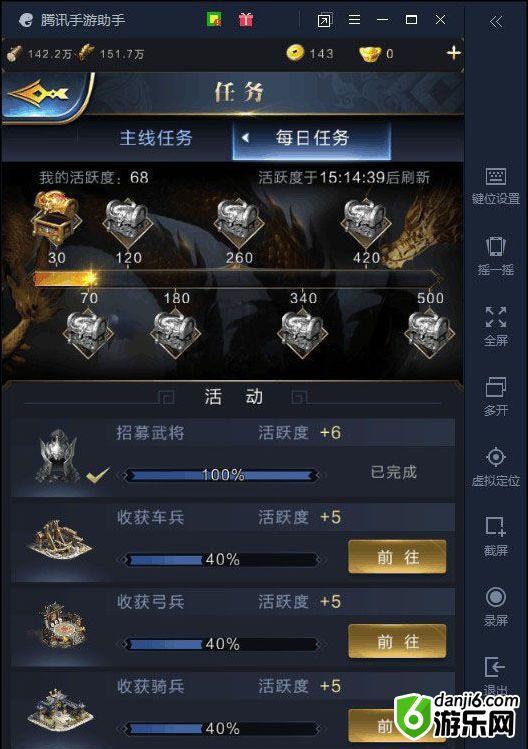This screenshot has height=749, width=528.
Task: Open the 虚拟定位 virtual location icon
Action: [x=496, y=457]
